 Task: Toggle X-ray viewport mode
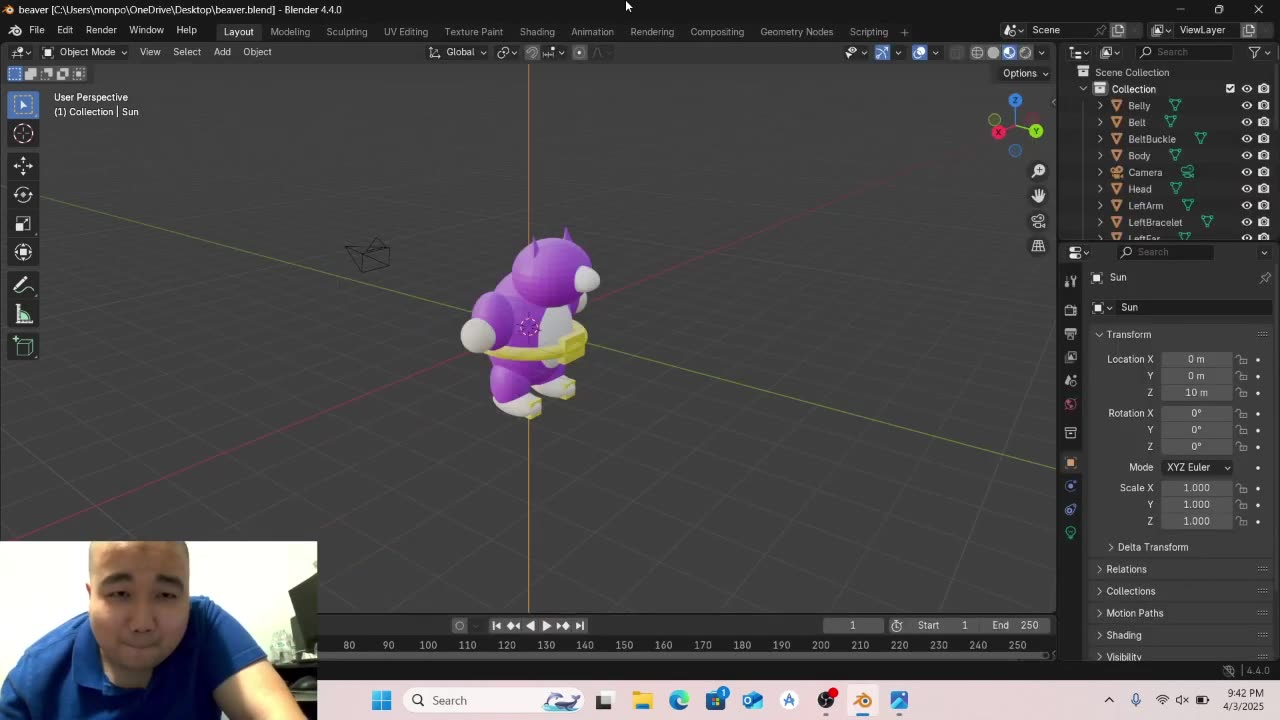click(x=956, y=52)
